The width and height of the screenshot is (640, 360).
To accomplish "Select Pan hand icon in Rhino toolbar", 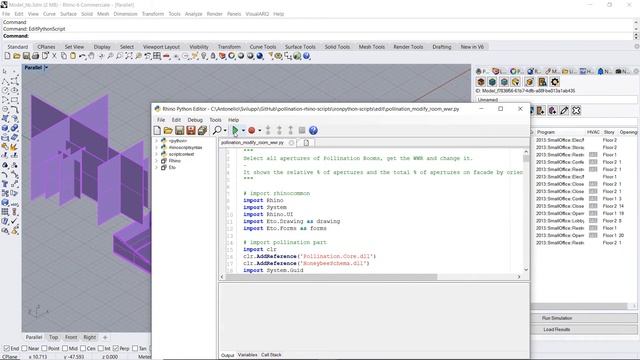I will [91, 56].
